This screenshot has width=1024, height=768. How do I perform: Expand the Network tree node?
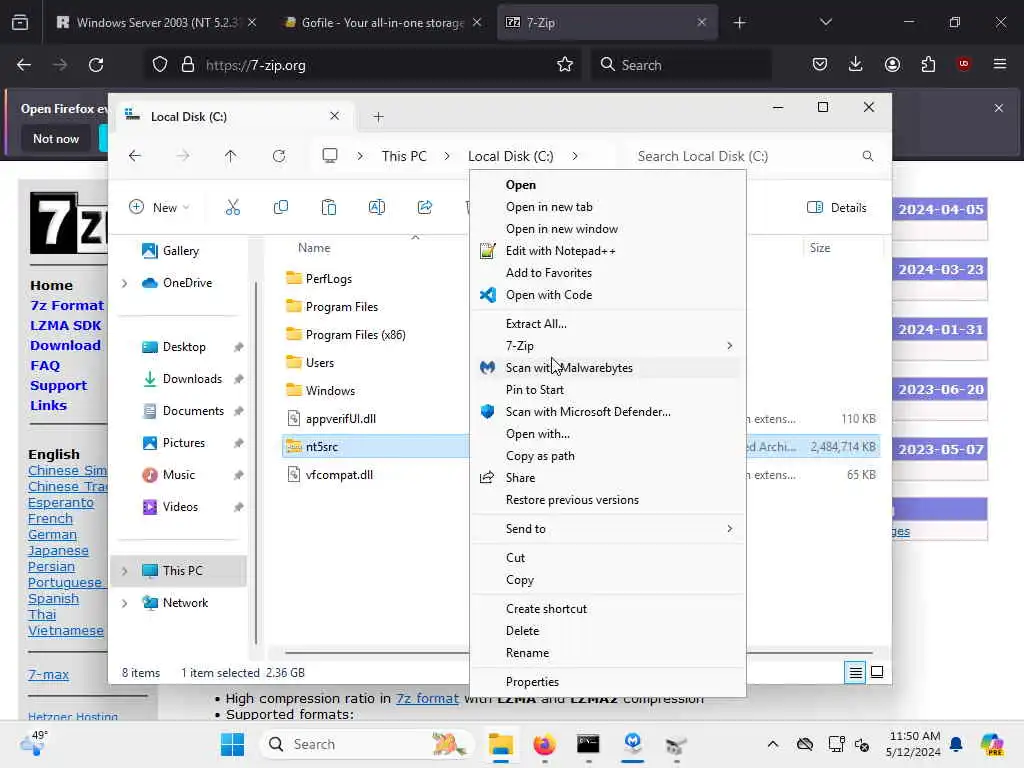124,603
